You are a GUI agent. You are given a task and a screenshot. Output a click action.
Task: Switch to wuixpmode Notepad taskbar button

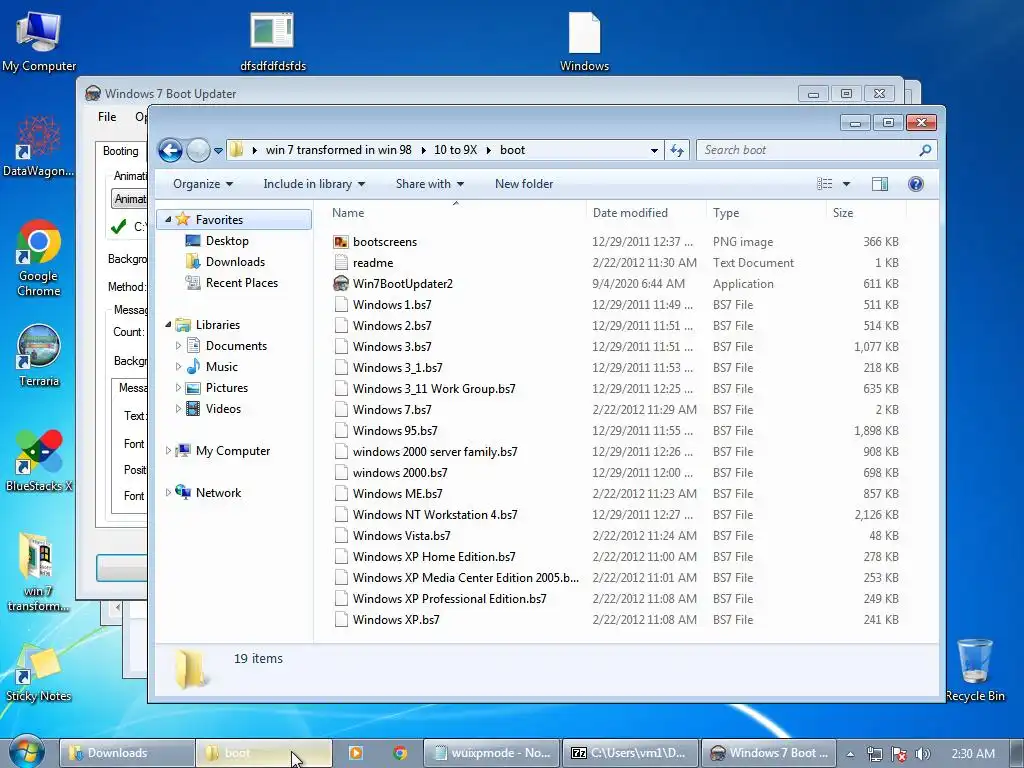click(492, 753)
